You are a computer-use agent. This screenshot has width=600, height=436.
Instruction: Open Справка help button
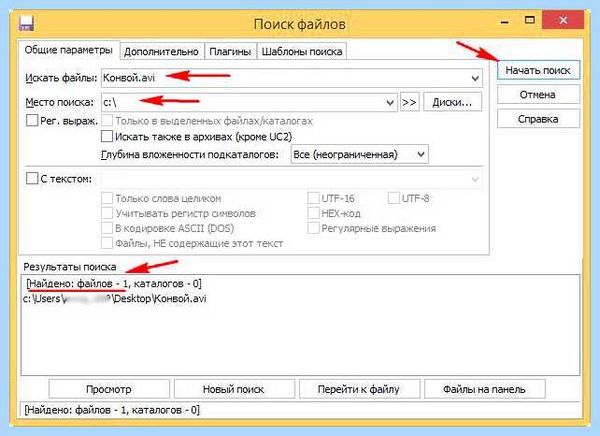(x=538, y=119)
